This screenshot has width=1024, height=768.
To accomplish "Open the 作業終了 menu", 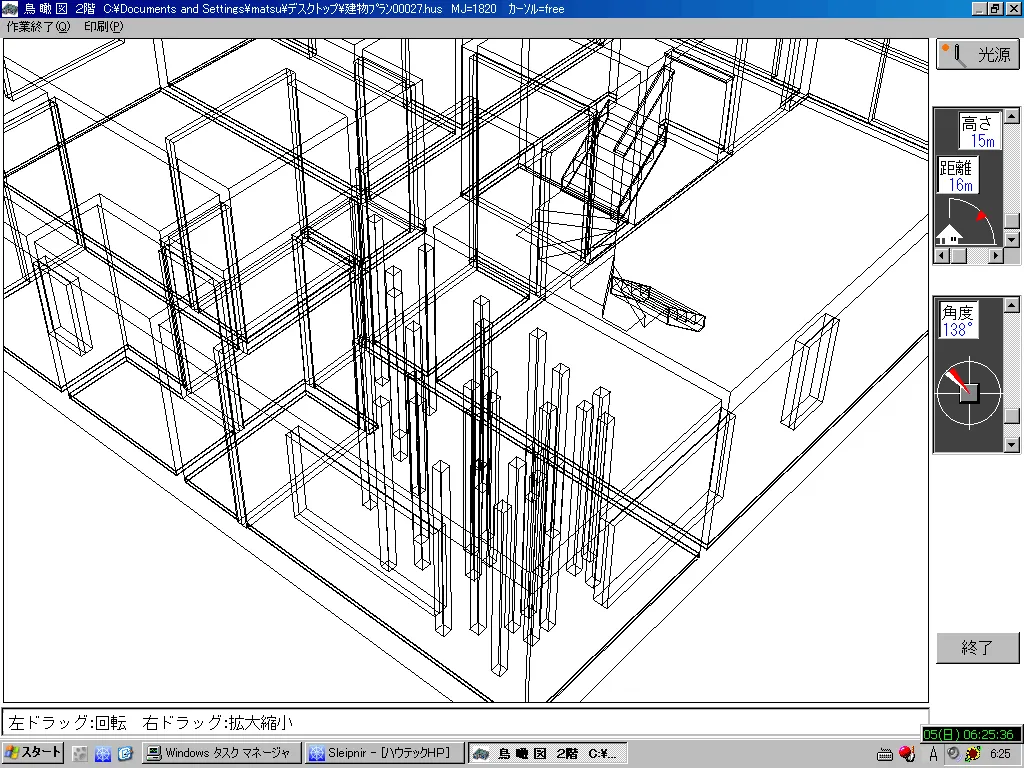I will (38, 27).
